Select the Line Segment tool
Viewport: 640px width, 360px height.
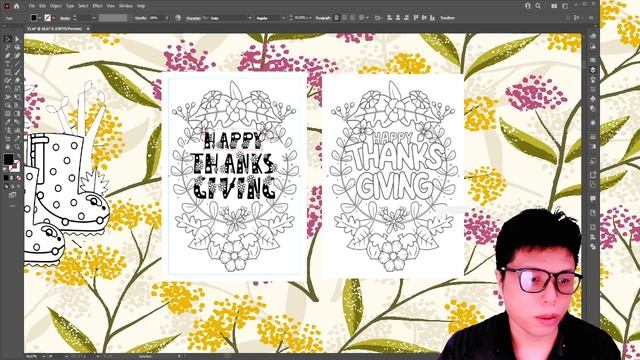point(17,64)
